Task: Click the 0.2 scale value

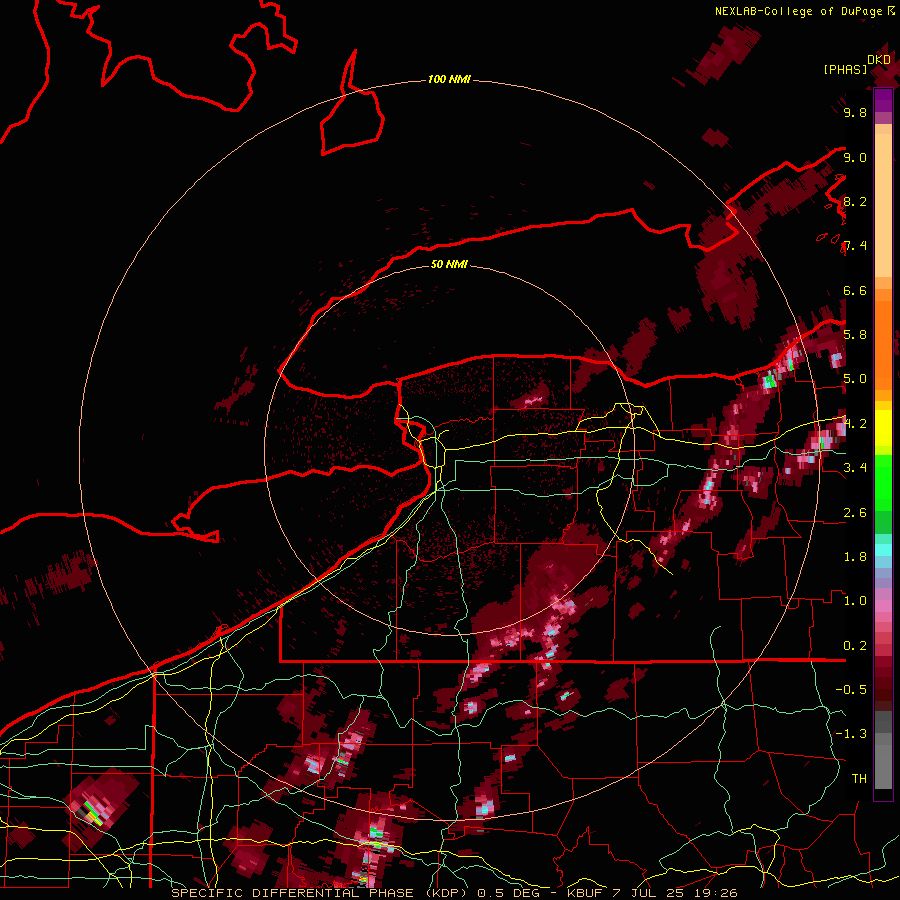Action: (x=855, y=646)
